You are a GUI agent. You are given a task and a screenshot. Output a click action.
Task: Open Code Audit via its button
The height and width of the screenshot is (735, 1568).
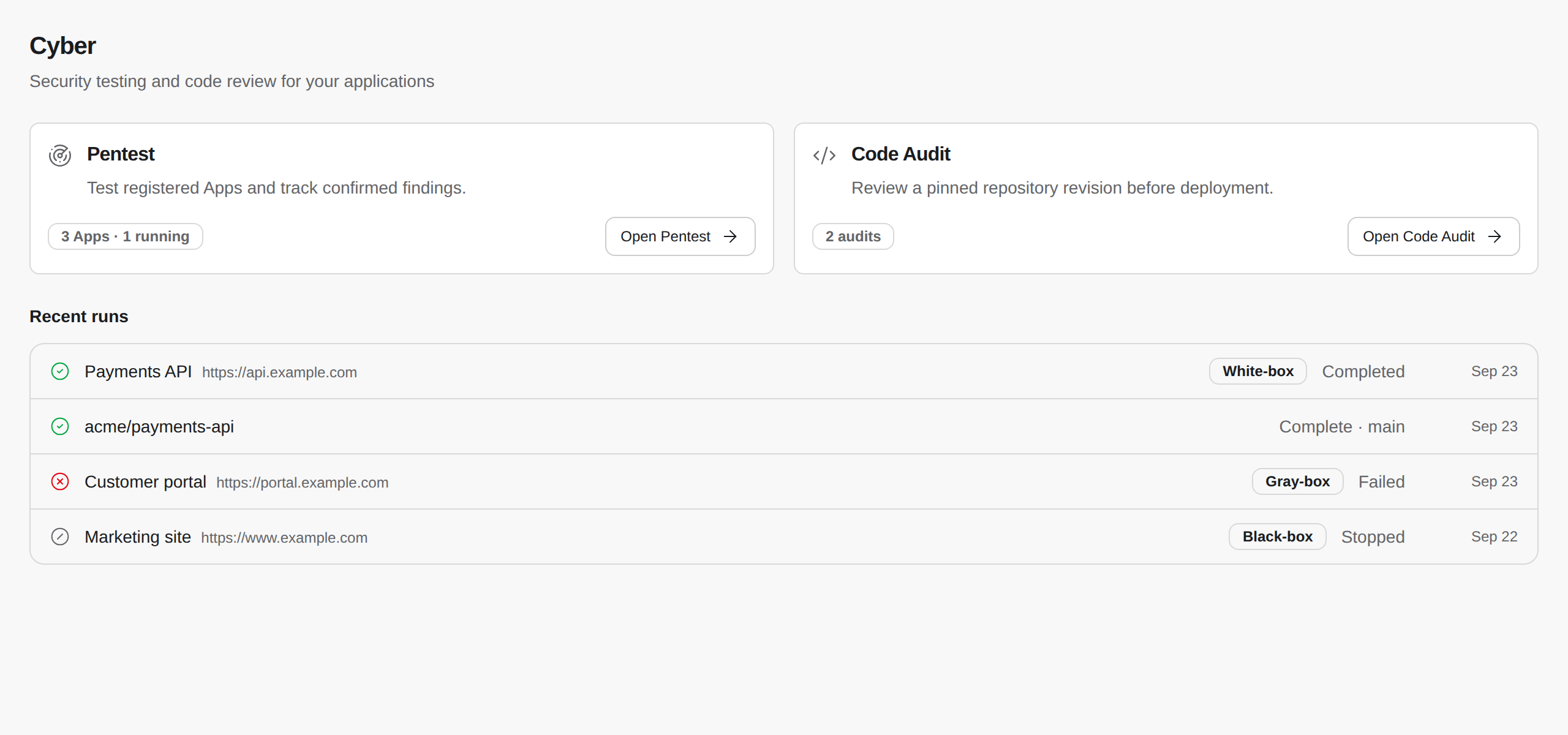[x=1433, y=236]
